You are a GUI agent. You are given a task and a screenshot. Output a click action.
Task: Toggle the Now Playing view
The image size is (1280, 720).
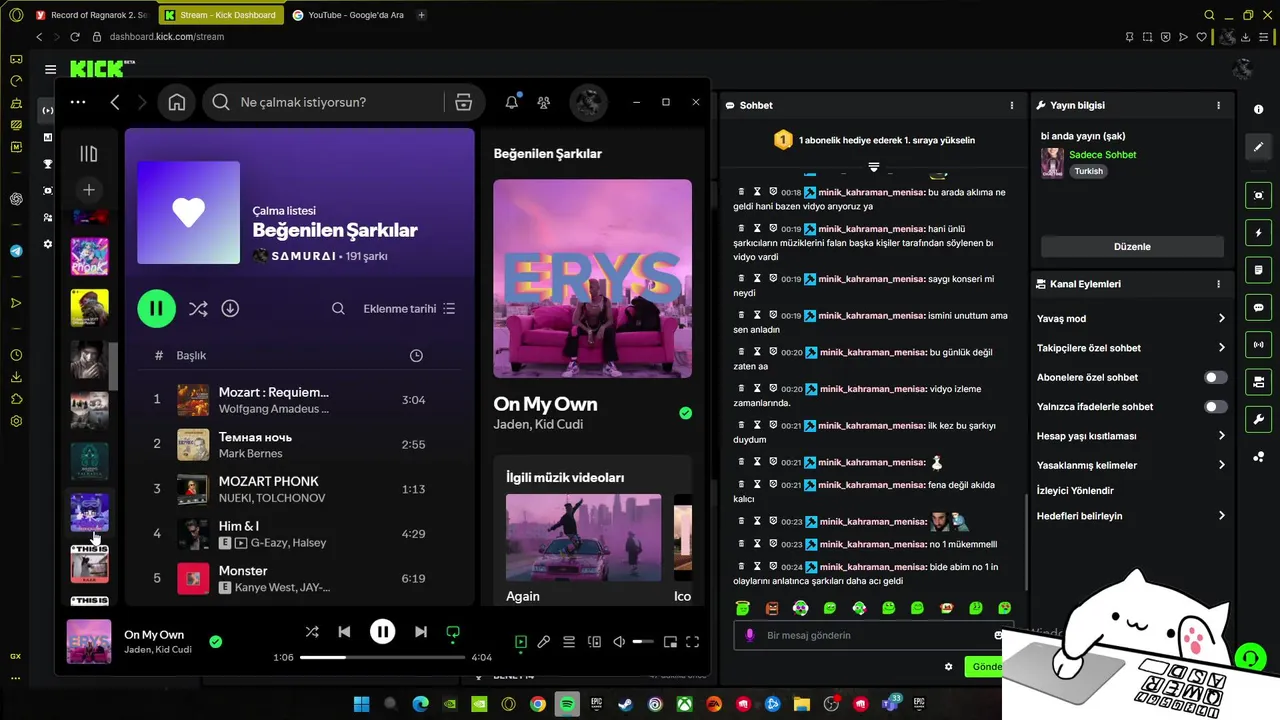coord(520,642)
